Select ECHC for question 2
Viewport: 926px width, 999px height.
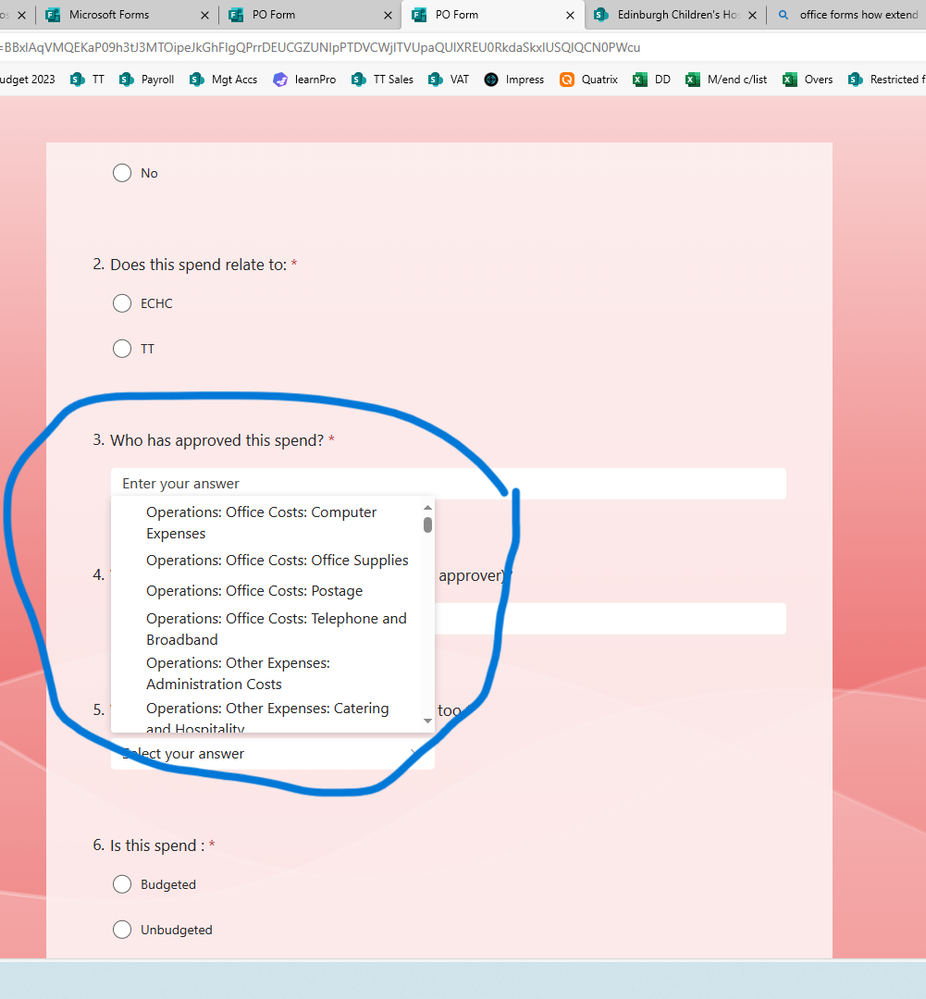pos(121,303)
